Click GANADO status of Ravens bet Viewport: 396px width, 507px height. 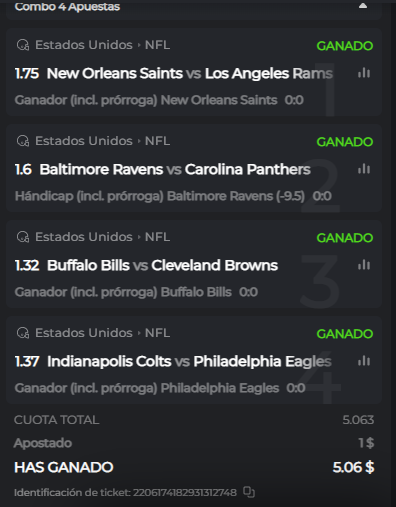point(345,142)
